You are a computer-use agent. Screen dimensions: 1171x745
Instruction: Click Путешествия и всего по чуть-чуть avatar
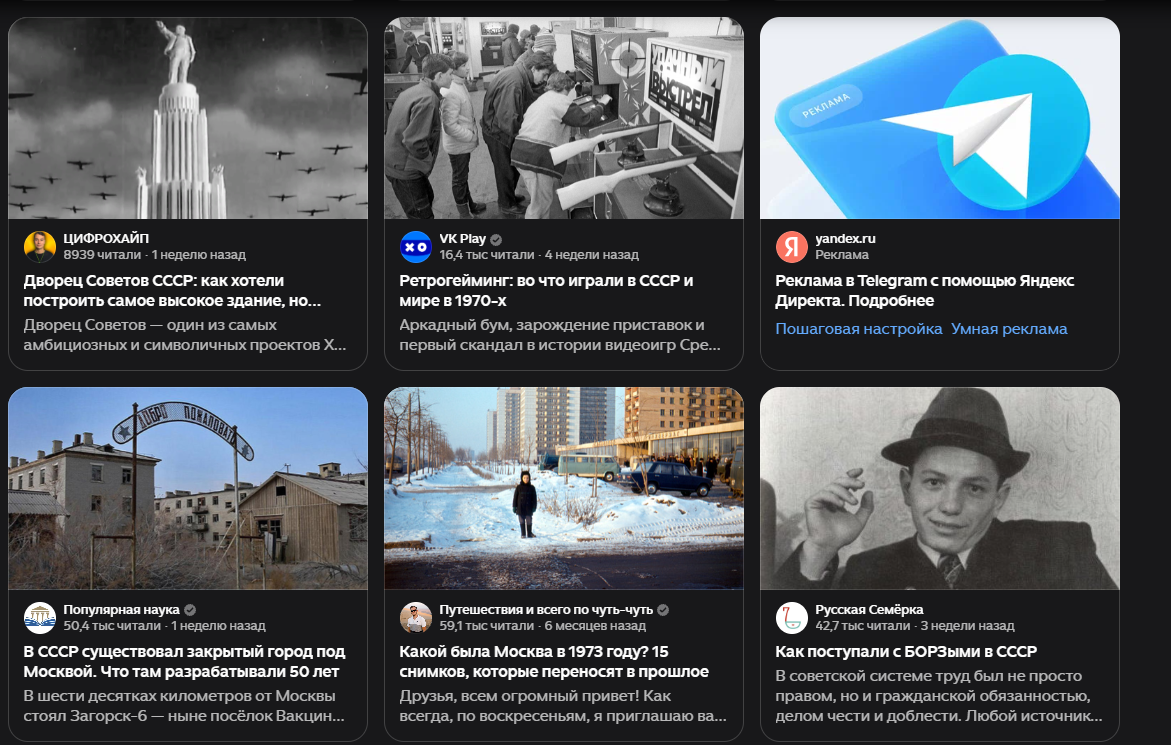(x=416, y=618)
